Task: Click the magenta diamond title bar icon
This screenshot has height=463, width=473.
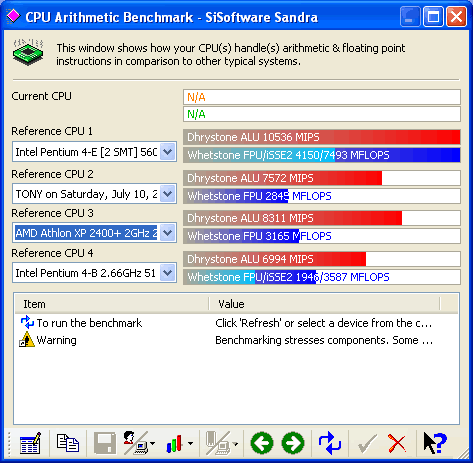Action: point(13,16)
